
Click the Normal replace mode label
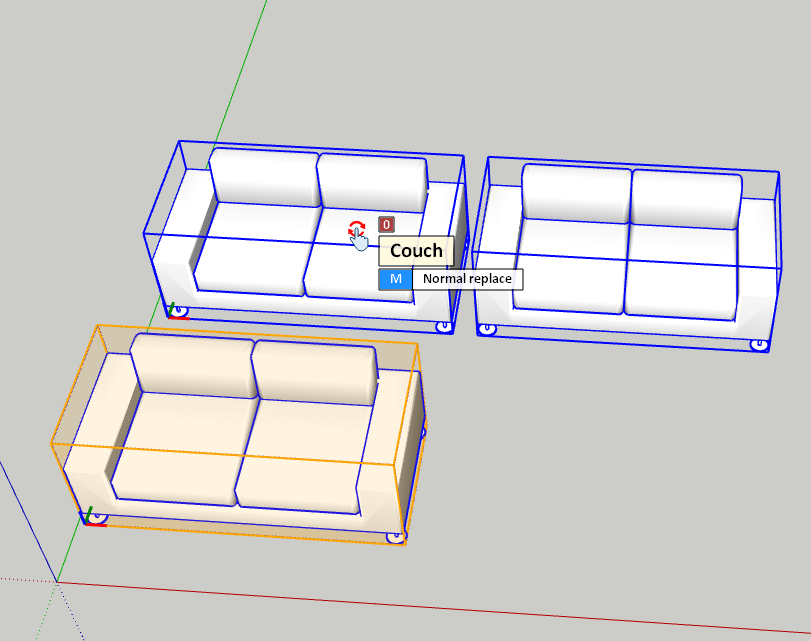click(467, 279)
